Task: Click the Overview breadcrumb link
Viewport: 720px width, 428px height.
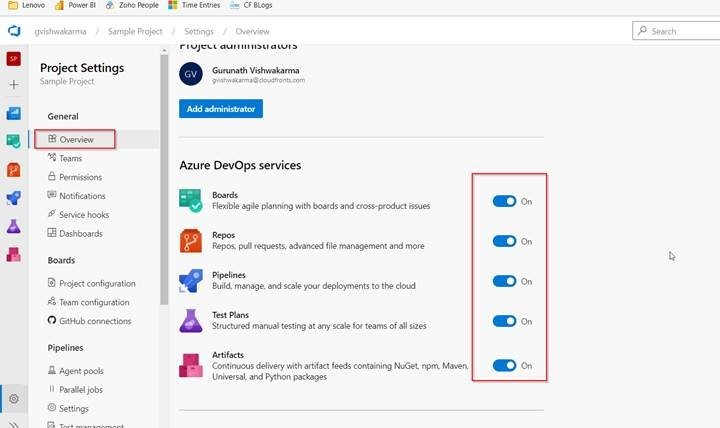Action: tap(252, 31)
